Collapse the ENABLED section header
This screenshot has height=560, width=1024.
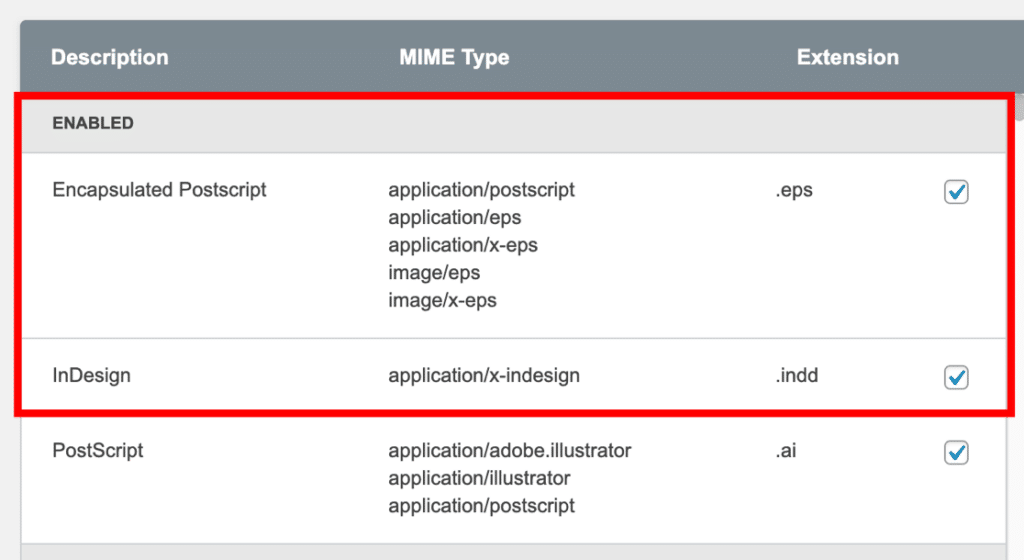pos(93,124)
